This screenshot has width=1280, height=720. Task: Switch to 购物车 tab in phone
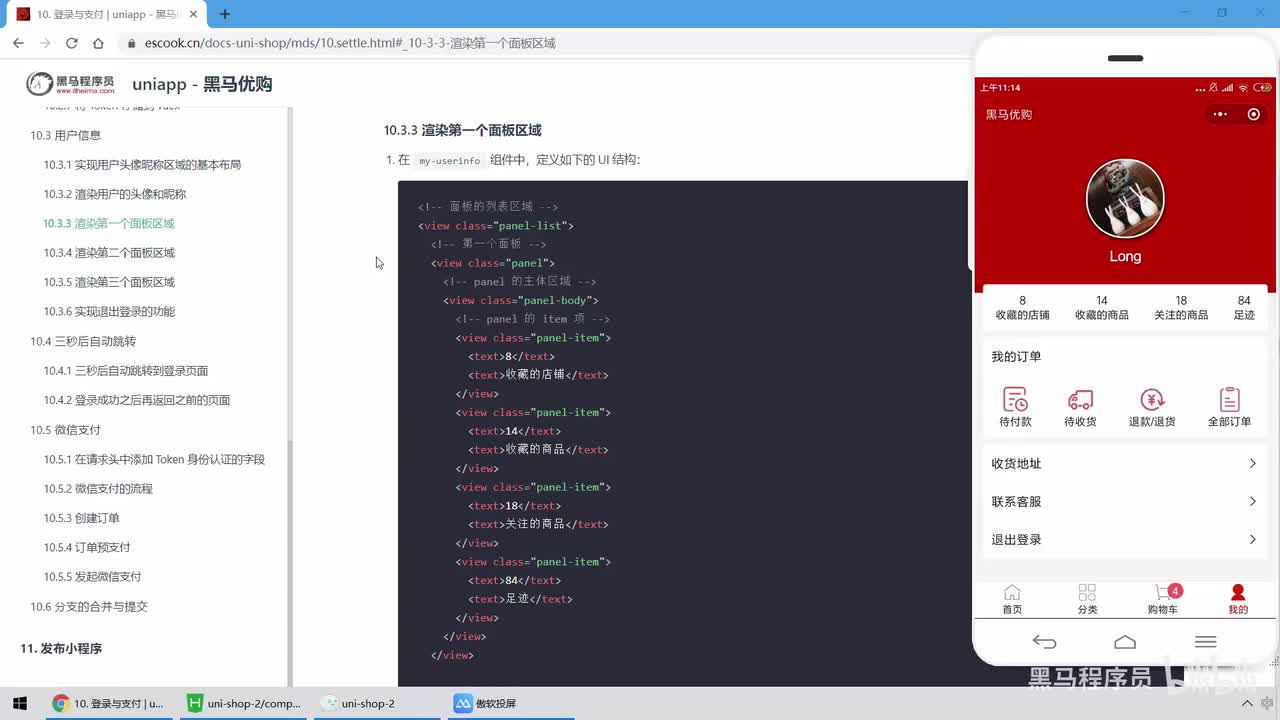tap(1163, 599)
